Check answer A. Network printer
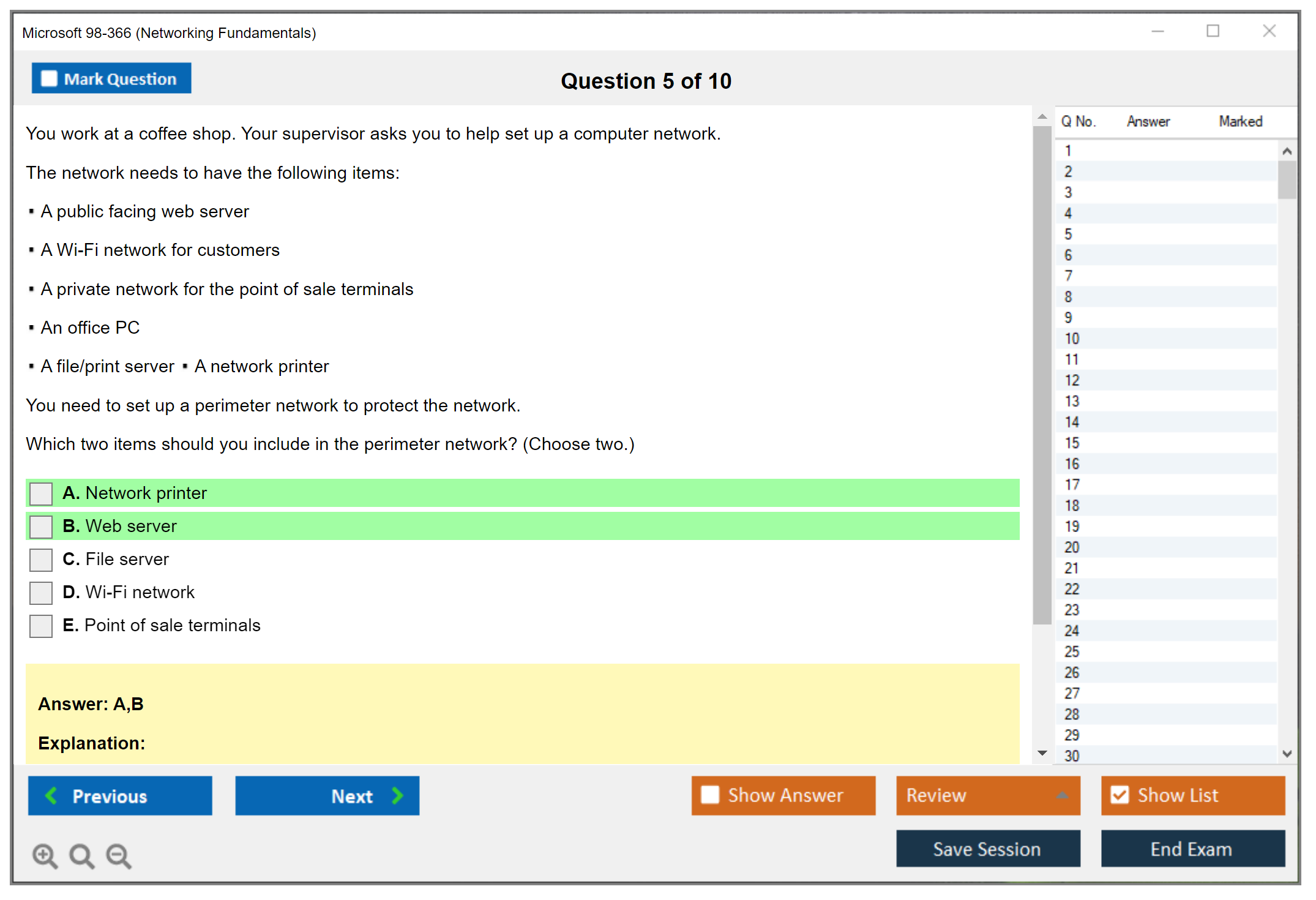 [41, 493]
